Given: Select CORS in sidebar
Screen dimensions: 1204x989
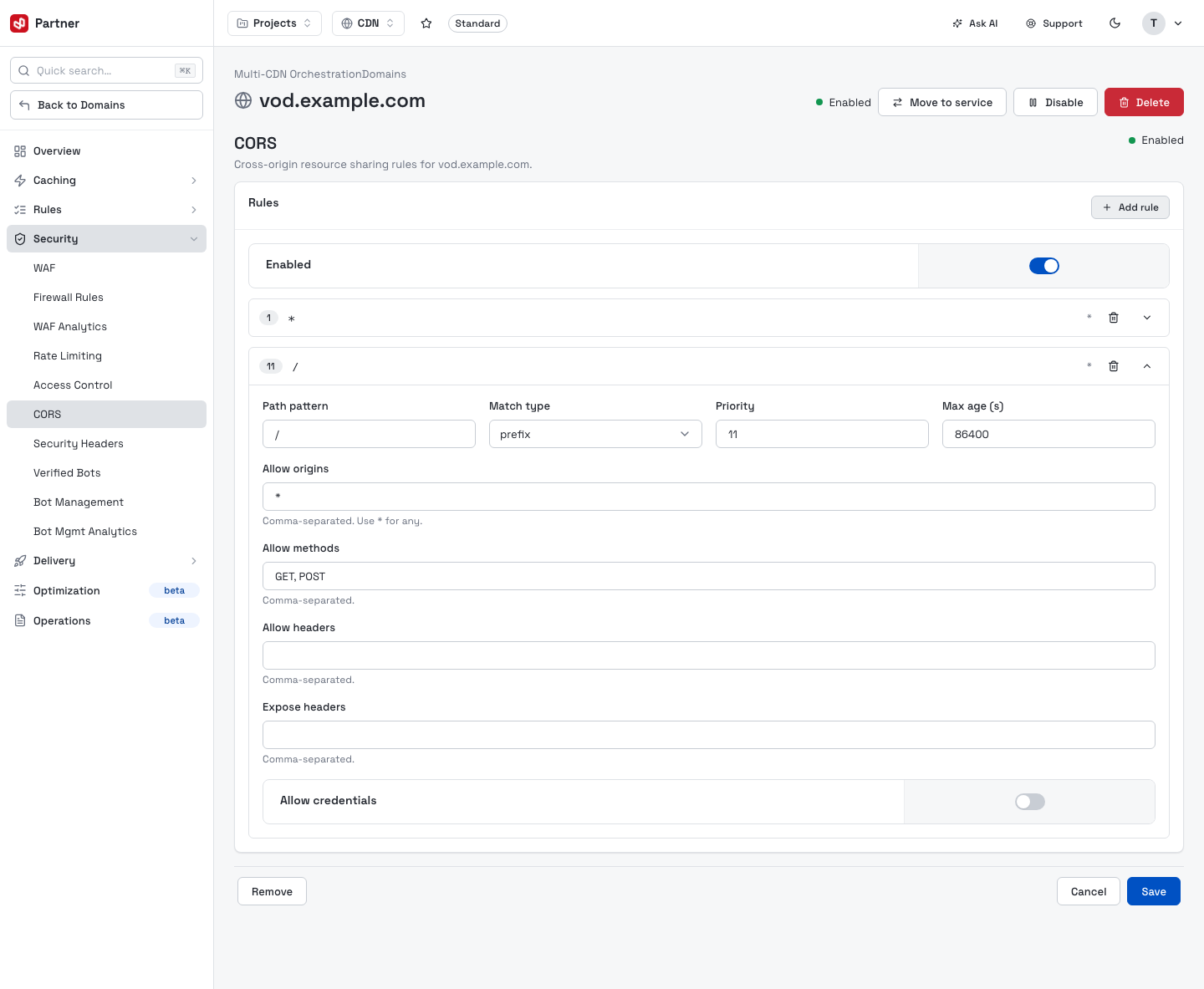Looking at the screenshot, I should (x=106, y=415).
